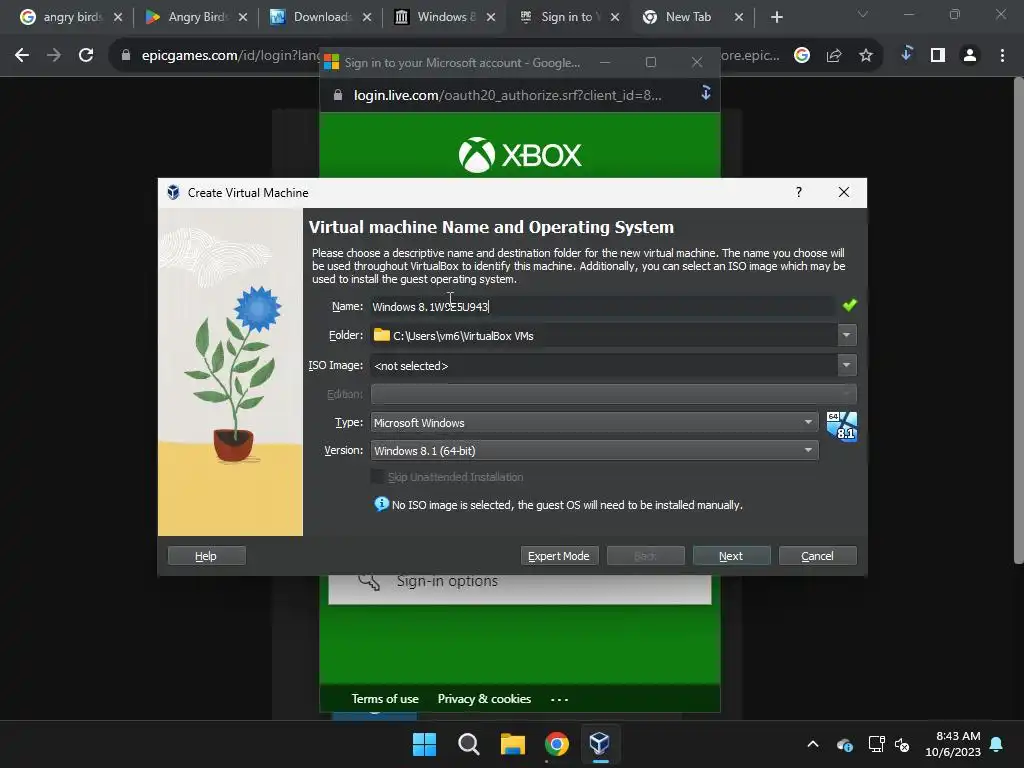Image resolution: width=1024 pixels, height=768 pixels.
Task: Click the ISO Image <not selected> field
Action: click(603, 365)
